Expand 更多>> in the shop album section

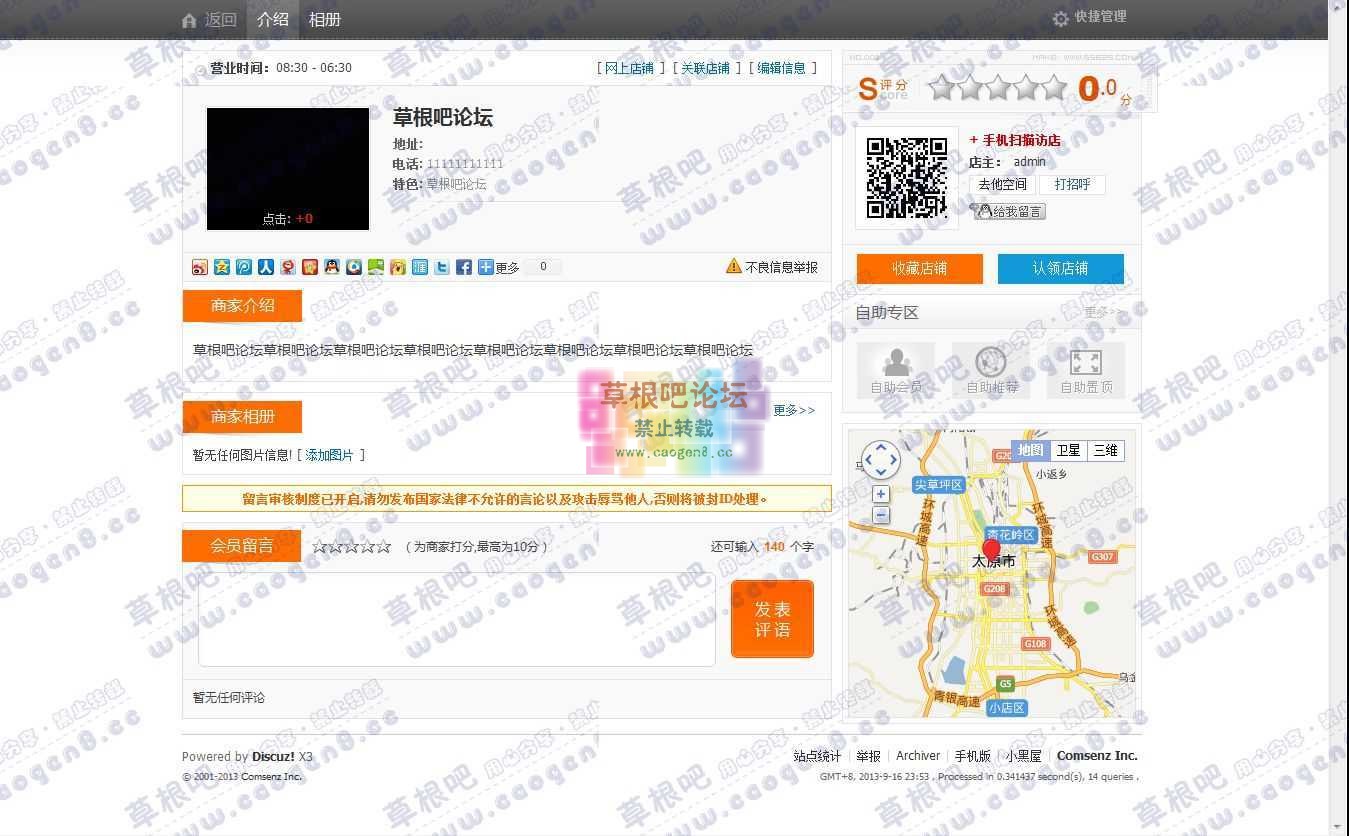[793, 410]
